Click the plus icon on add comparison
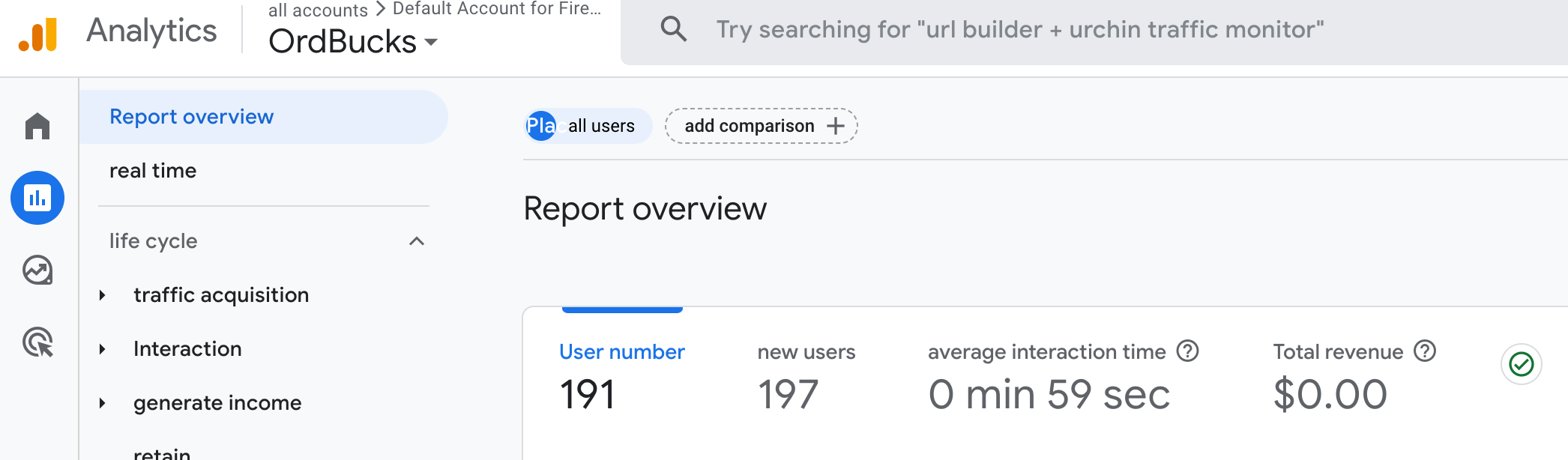The height and width of the screenshot is (460, 1568). click(x=836, y=126)
